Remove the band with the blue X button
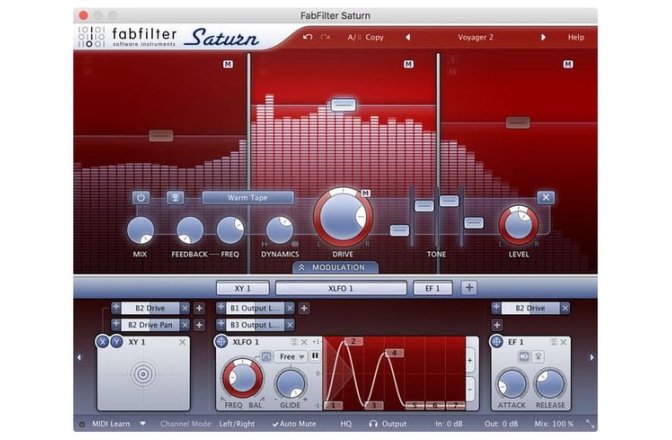The height and width of the screenshot is (440, 672). pos(546,198)
